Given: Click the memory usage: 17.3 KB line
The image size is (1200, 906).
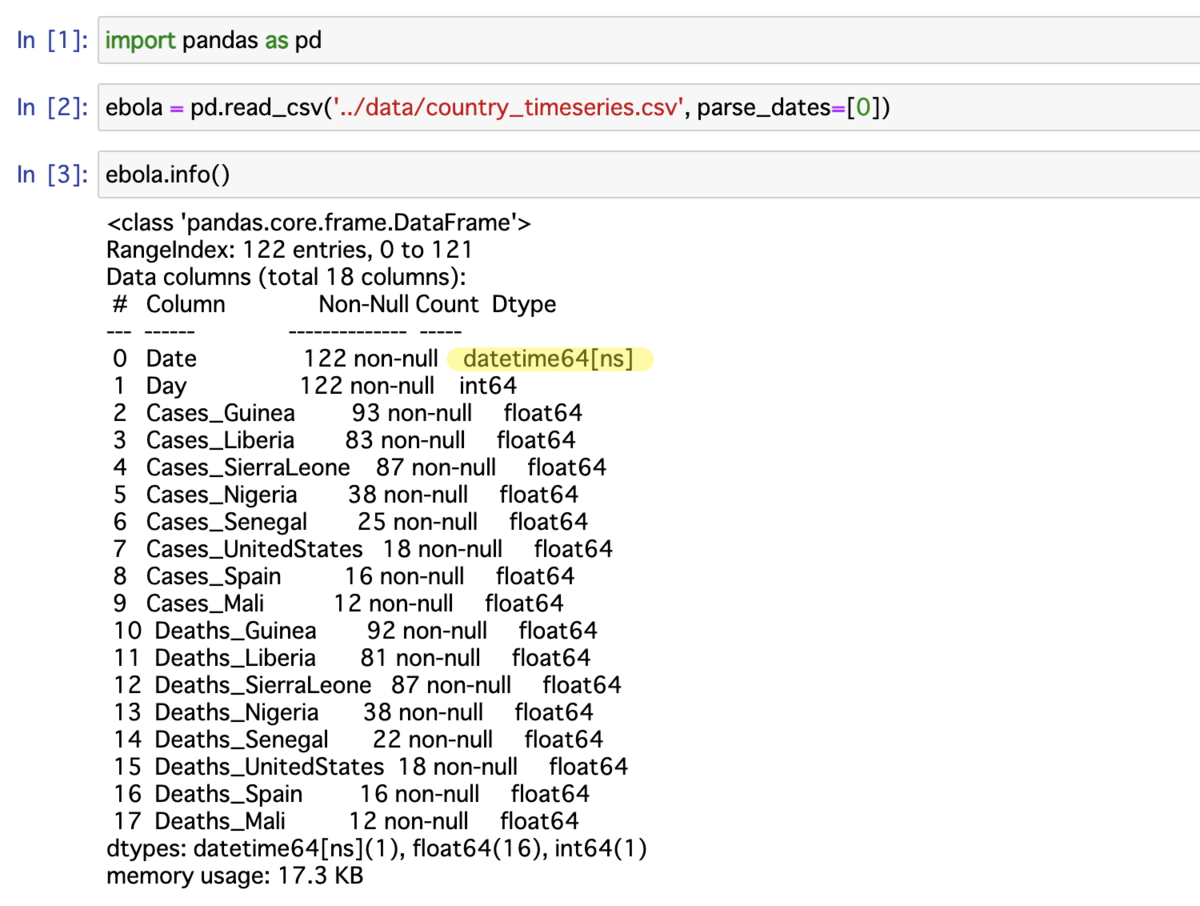Looking at the screenshot, I should coord(235,875).
